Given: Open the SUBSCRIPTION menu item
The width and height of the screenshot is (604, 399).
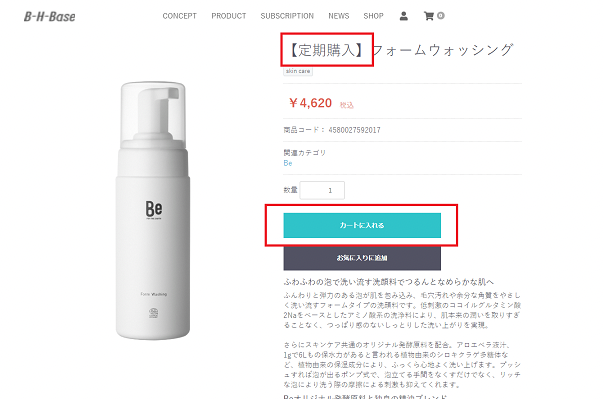Looking at the screenshot, I should point(287,16).
